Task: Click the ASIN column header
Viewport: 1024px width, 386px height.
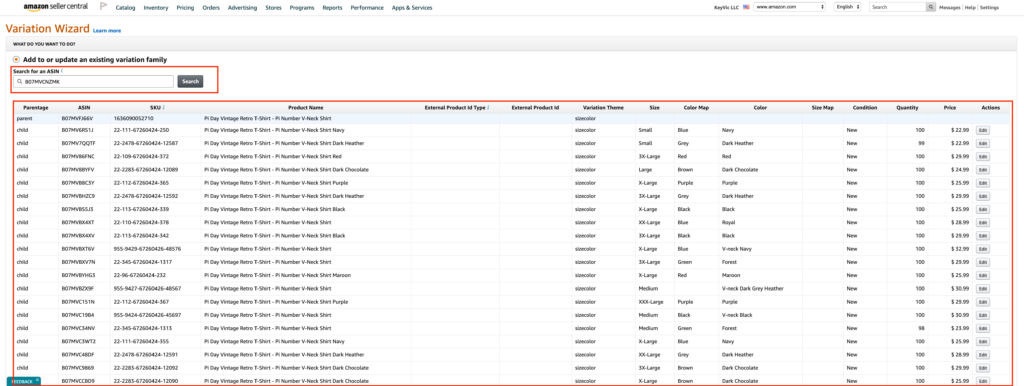Action: pos(84,107)
